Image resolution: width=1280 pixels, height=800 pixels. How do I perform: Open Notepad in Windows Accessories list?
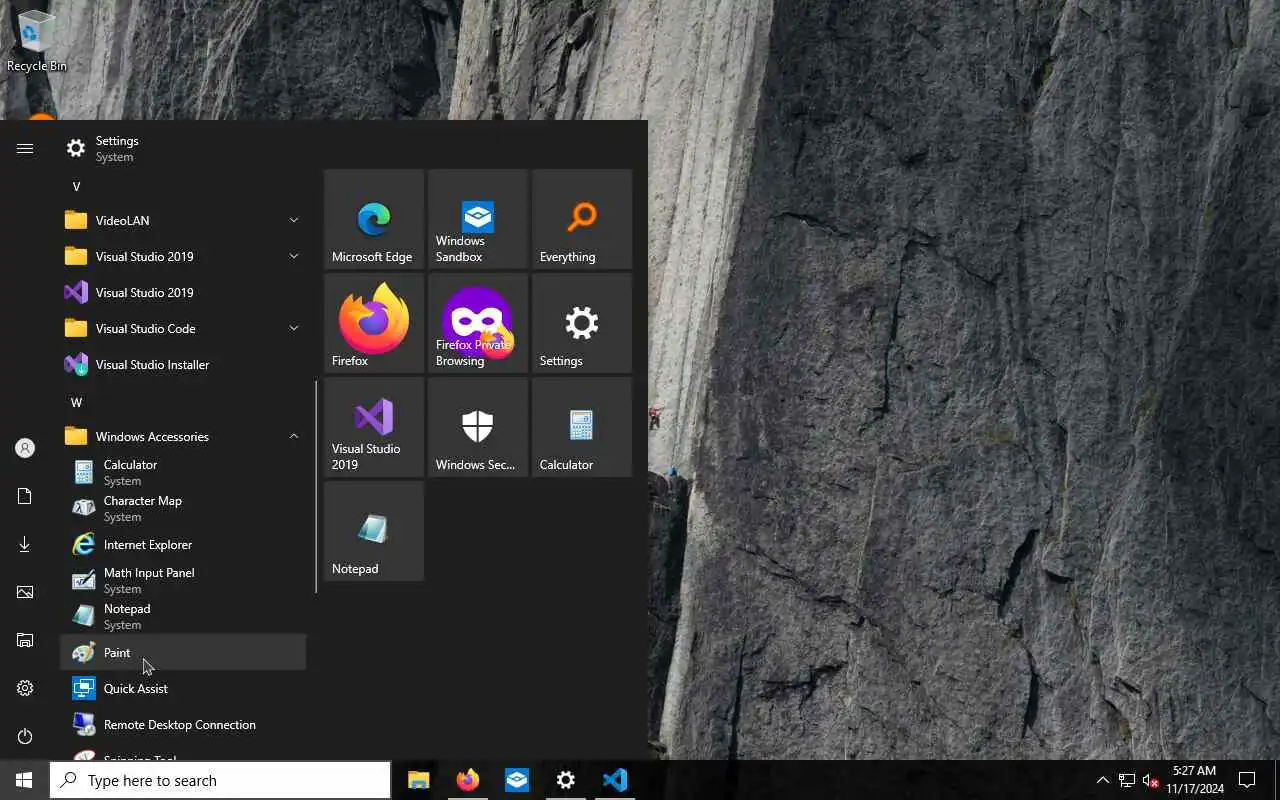183,616
